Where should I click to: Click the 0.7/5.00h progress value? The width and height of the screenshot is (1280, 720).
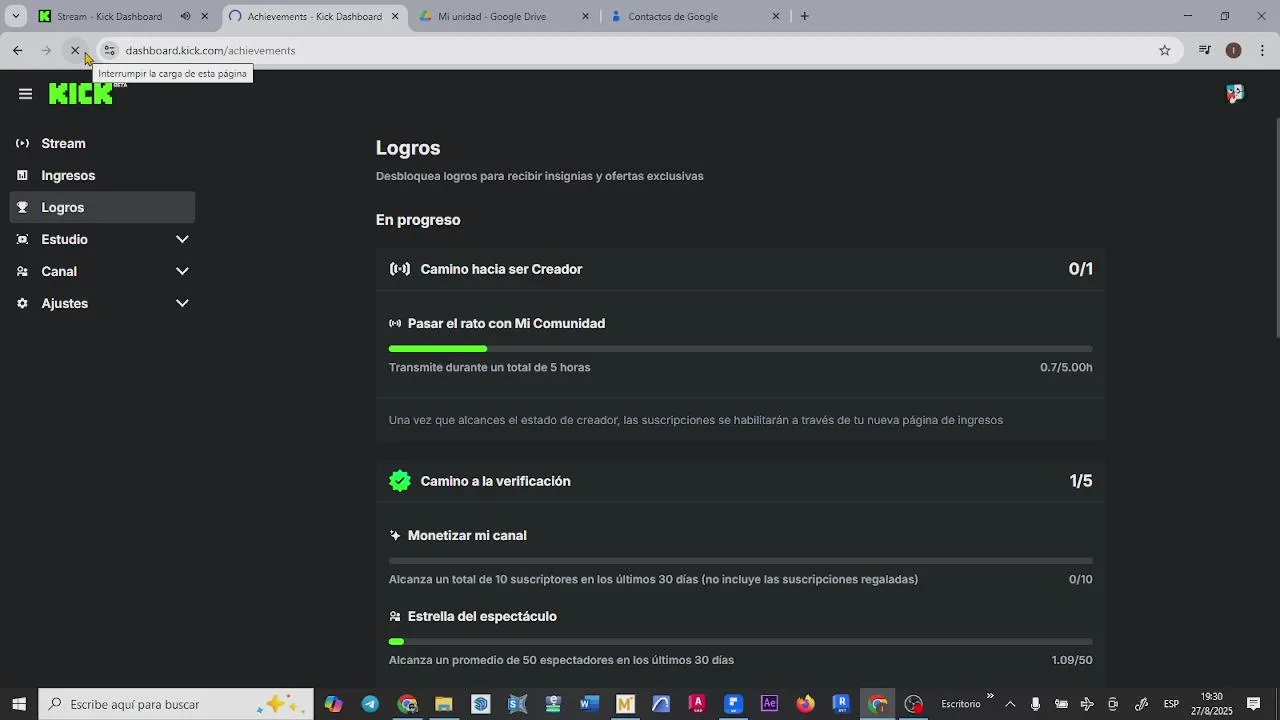(x=1066, y=367)
